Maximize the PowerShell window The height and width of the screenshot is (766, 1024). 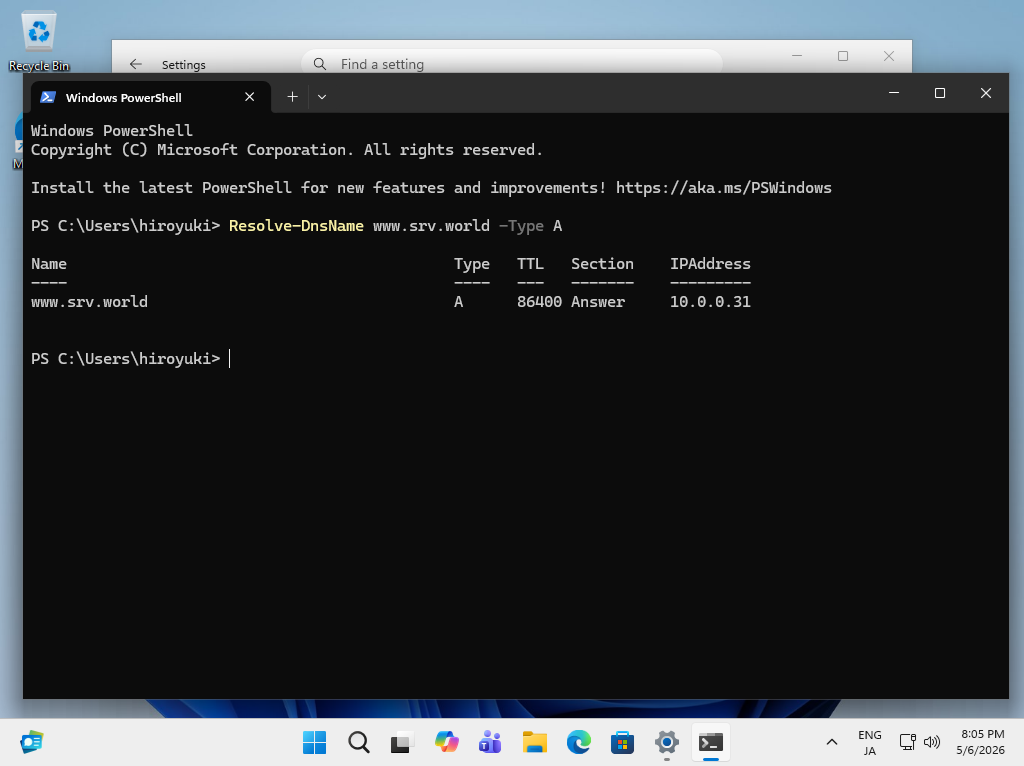940,93
